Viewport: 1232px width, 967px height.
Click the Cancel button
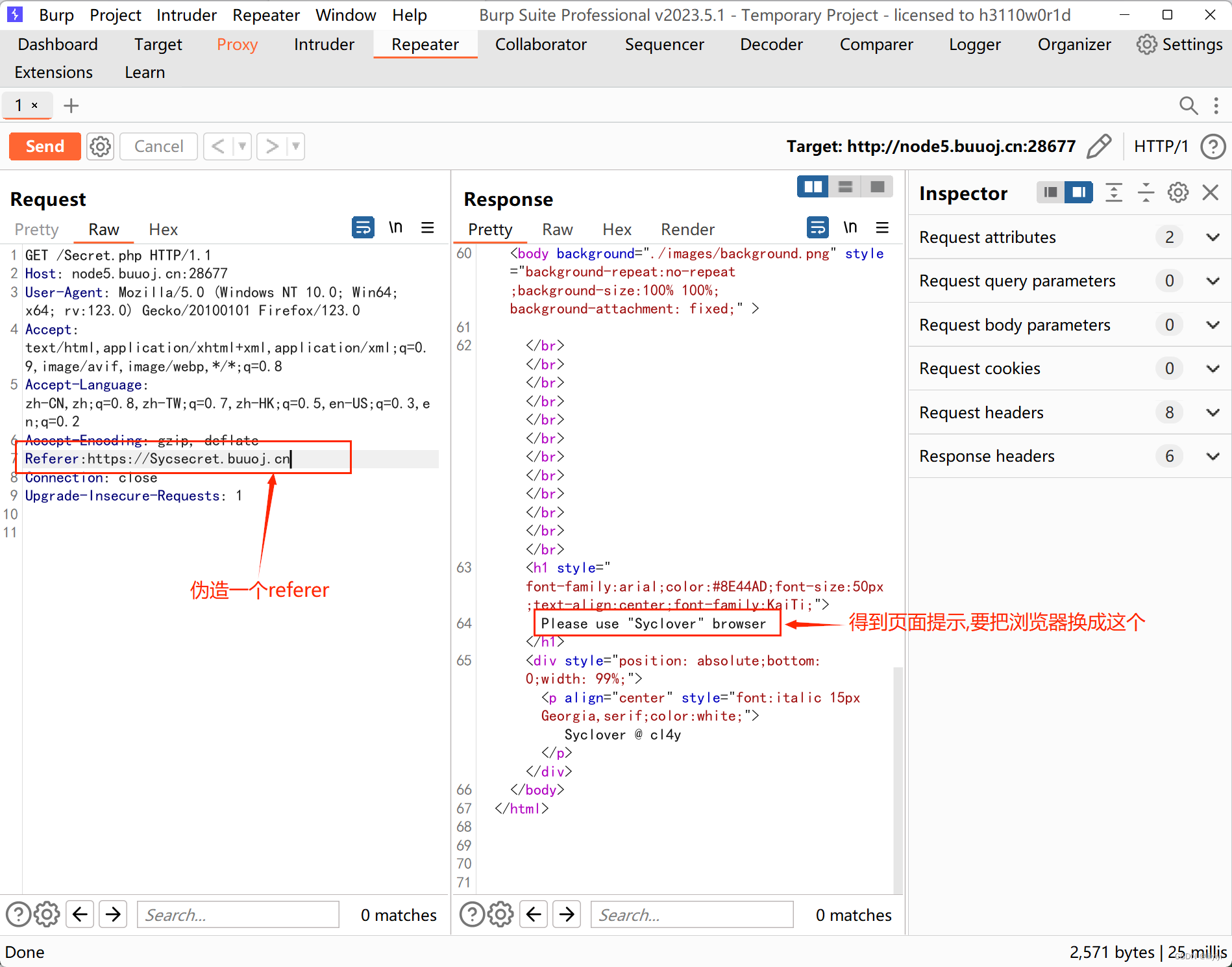coord(158,146)
